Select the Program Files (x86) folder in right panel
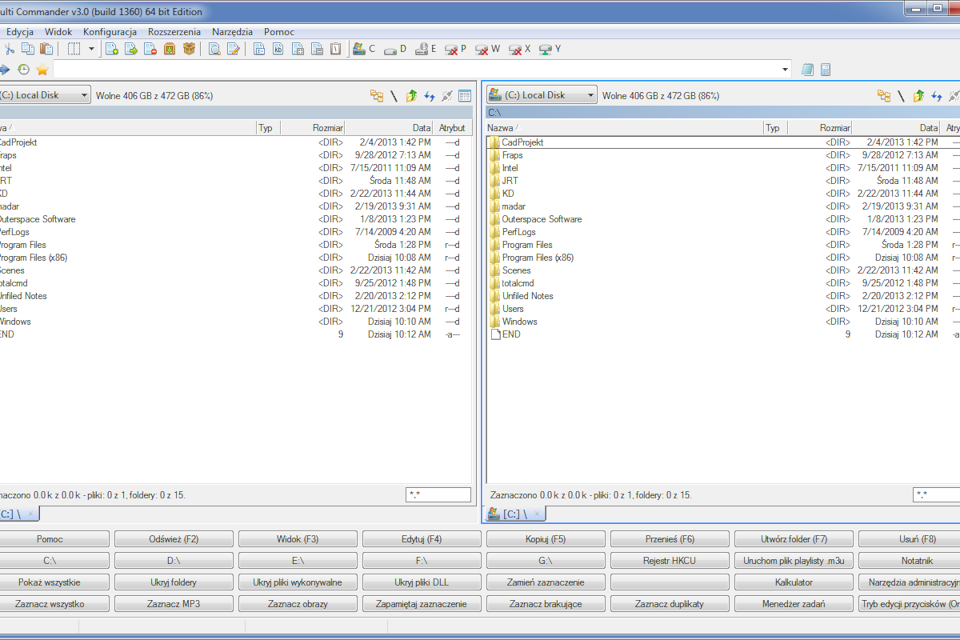This screenshot has height=640, width=960. point(537,258)
